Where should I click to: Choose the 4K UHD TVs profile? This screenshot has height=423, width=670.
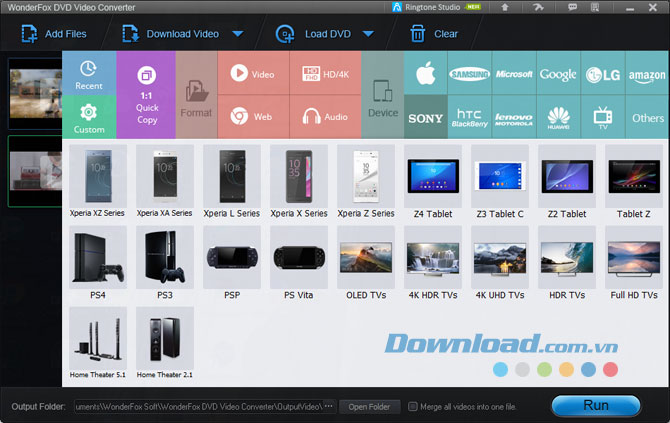tap(500, 263)
